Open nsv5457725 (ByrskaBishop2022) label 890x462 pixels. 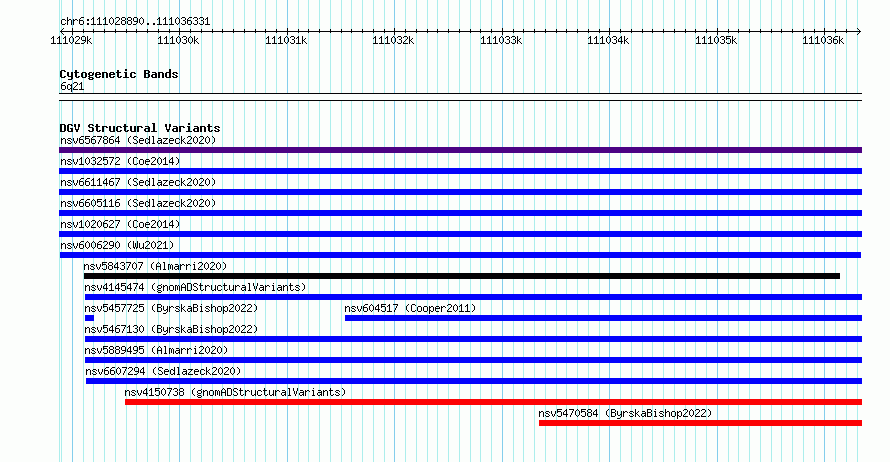[x=171, y=308]
